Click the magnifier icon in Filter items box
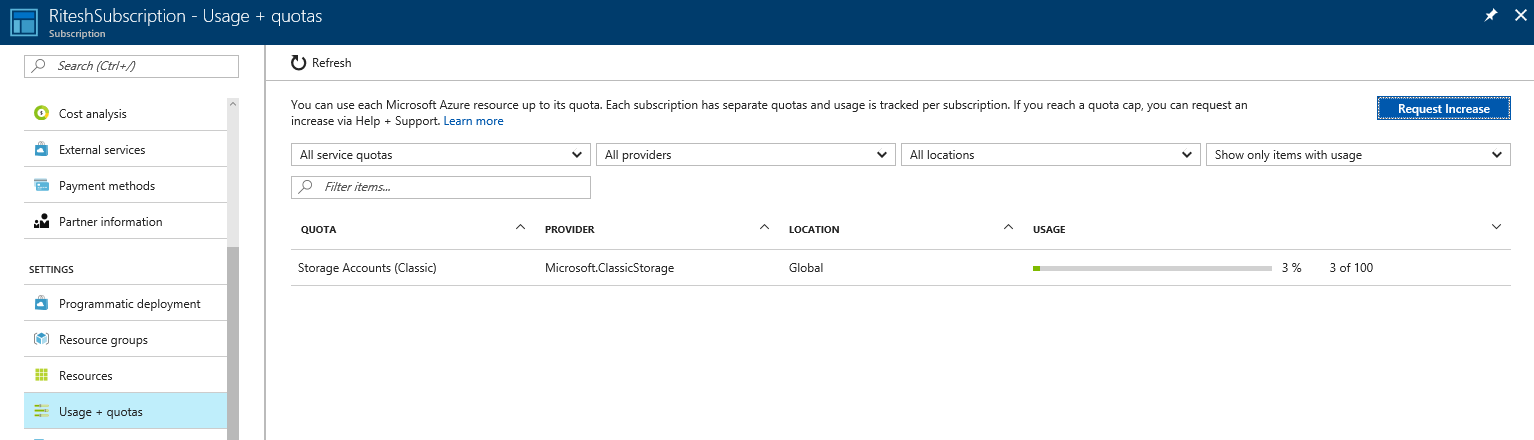Viewport: 1534px width, 440px height. [x=306, y=187]
